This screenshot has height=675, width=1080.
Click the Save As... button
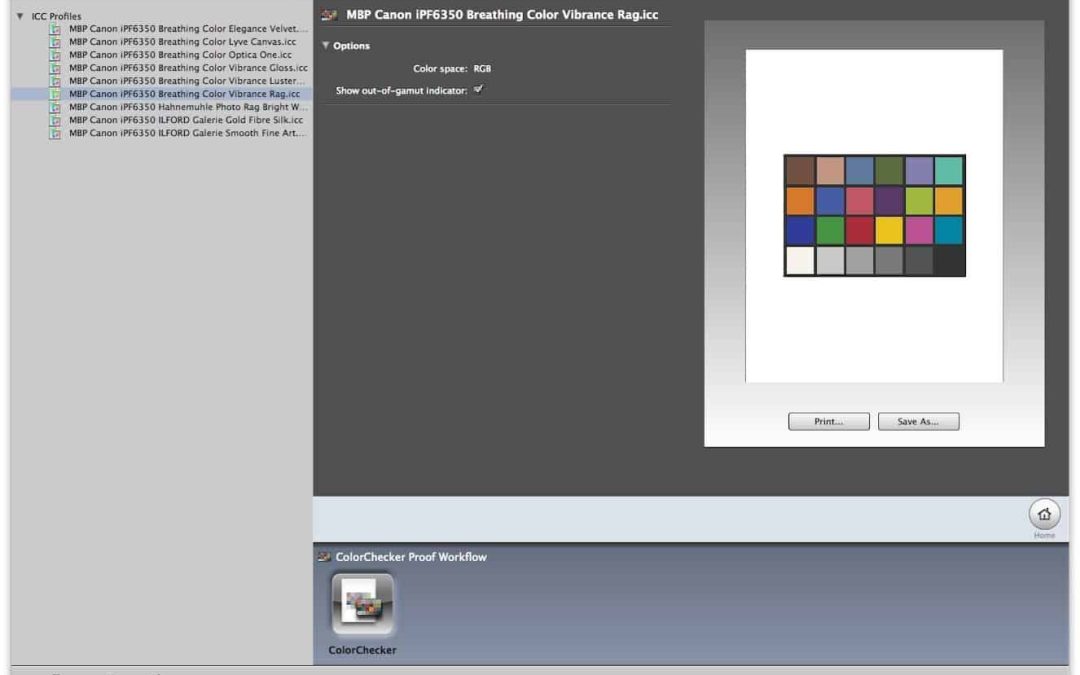tap(918, 421)
